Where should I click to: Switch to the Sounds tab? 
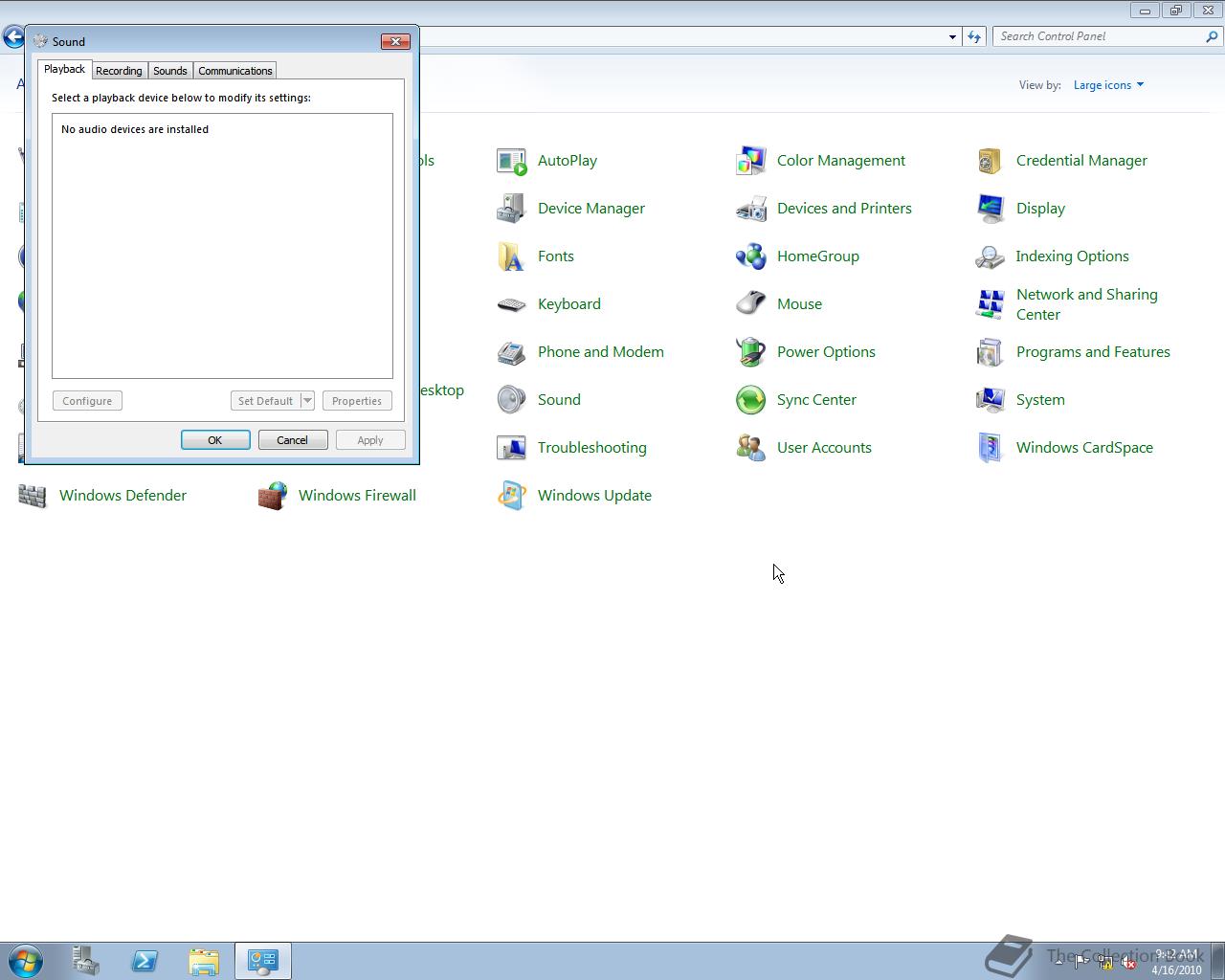pos(170,71)
